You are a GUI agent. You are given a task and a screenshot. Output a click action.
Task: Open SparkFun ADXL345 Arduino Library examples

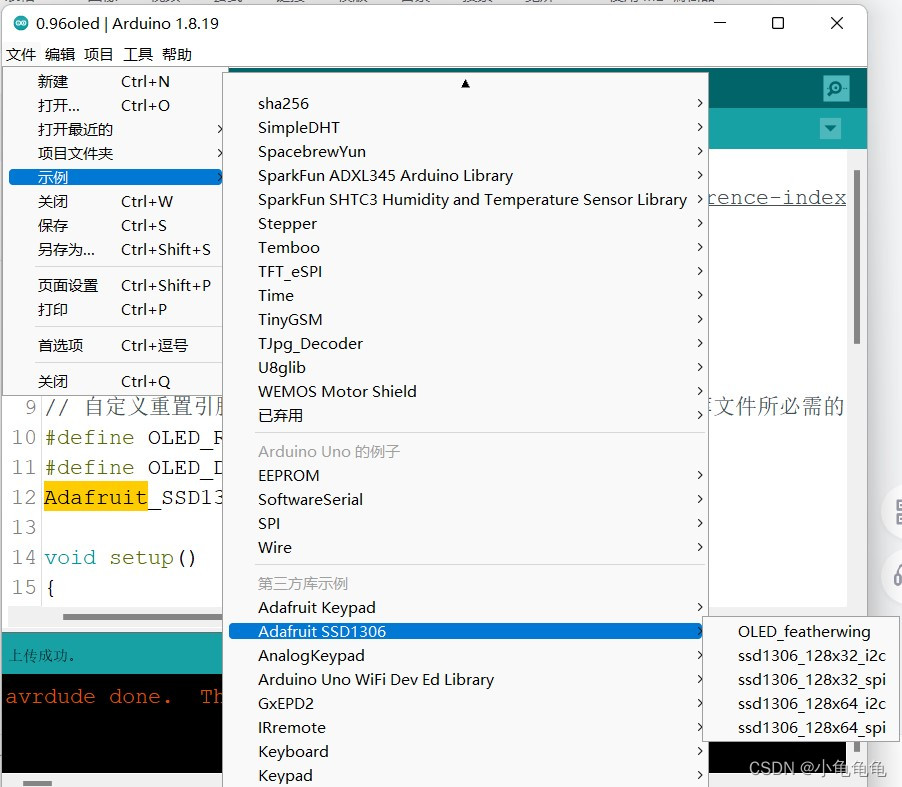point(467,175)
